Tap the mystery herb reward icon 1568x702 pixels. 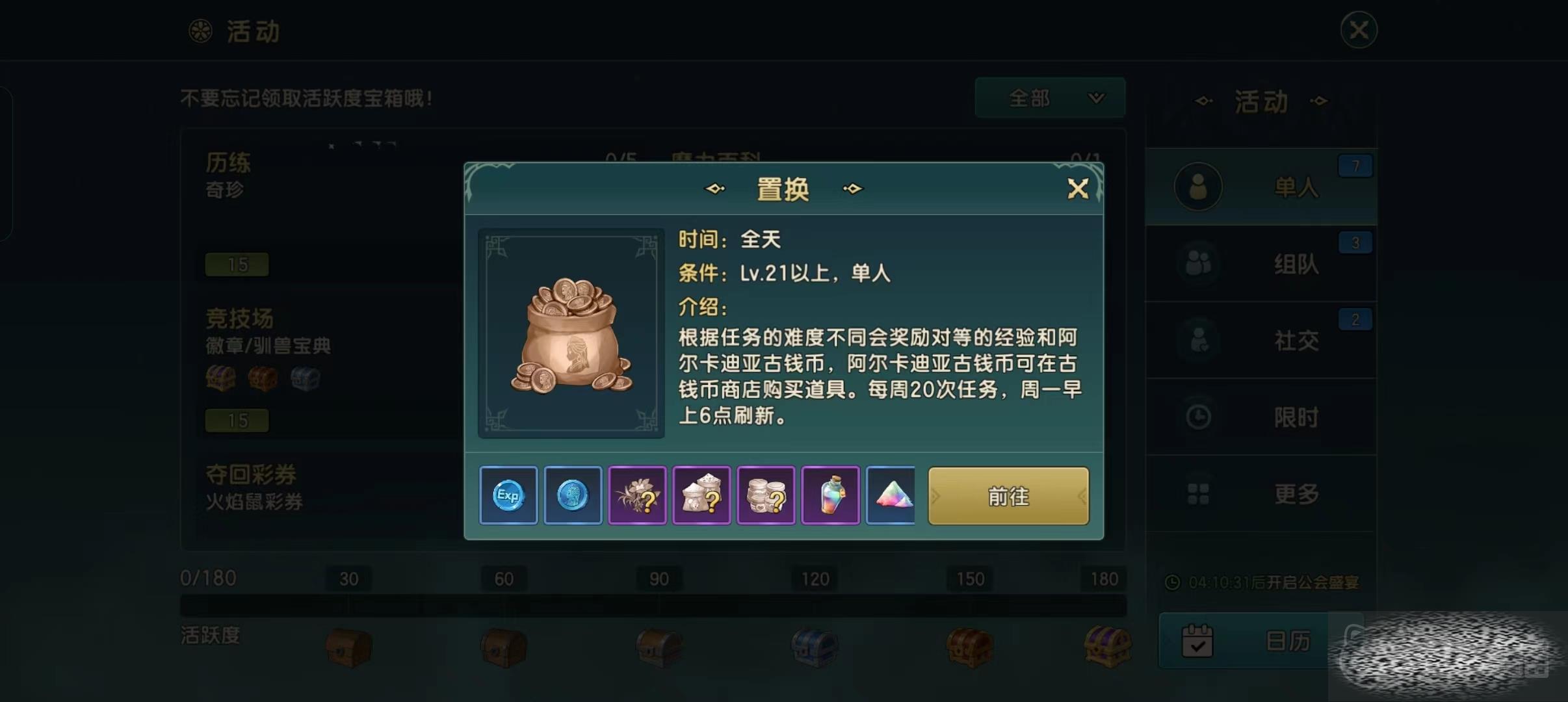point(637,495)
